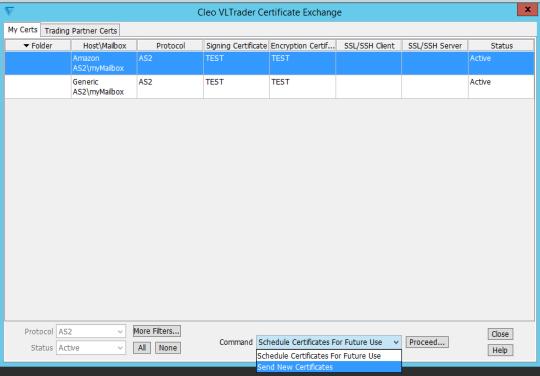Click the Proceed... button
This screenshot has width=540, height=376.
click(427, 342)
